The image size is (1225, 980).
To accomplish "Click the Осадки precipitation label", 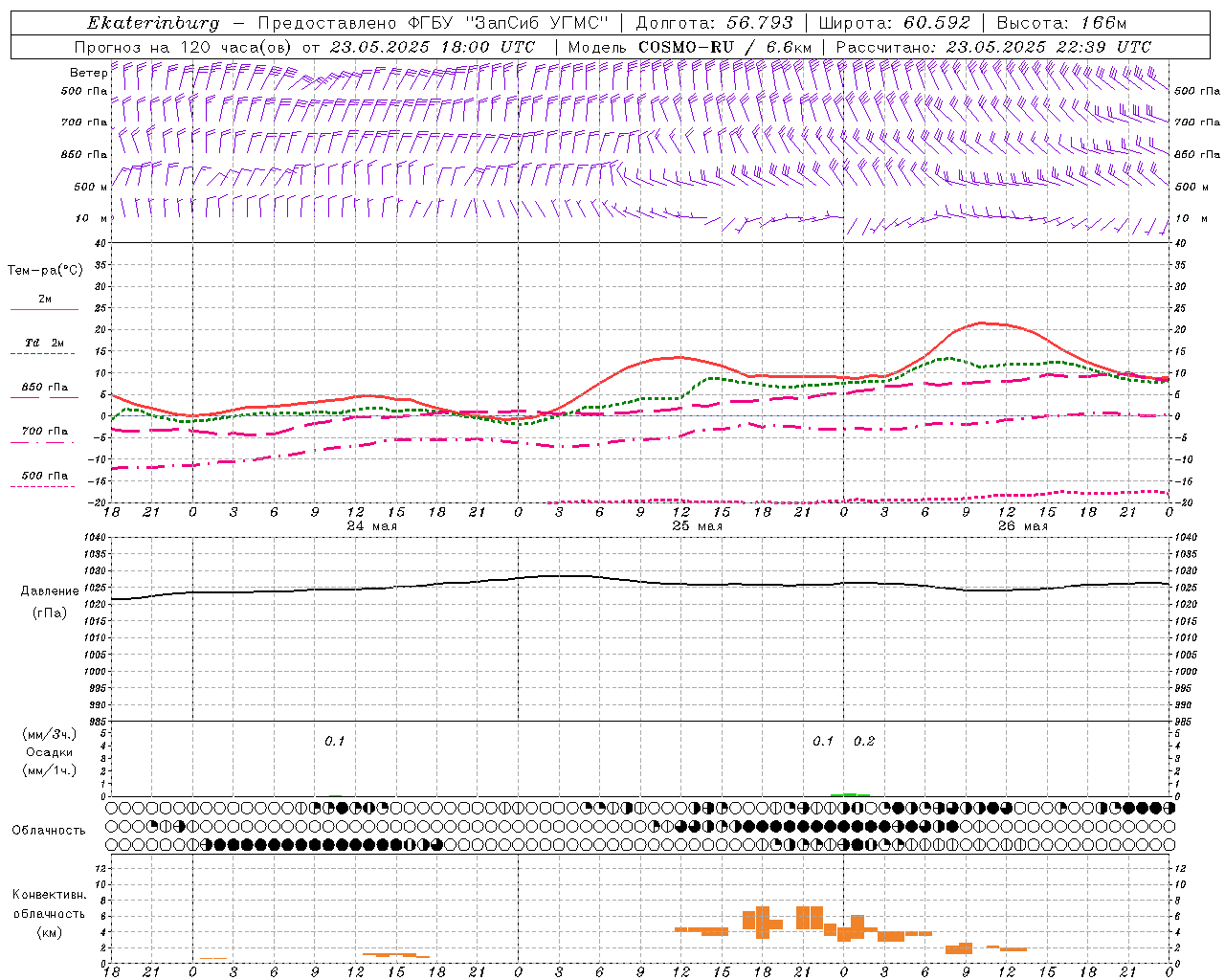I will coord(50,752).
